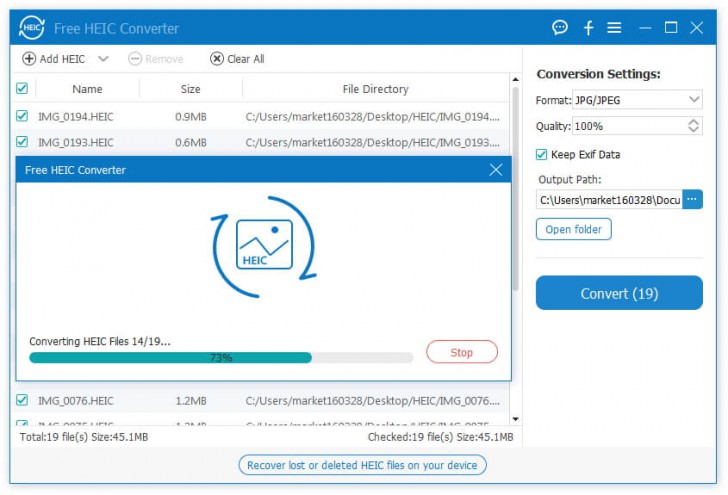This screenshot has width=728, height=495.
Task: Click the Remove button
Action: (x=156, y=59)
